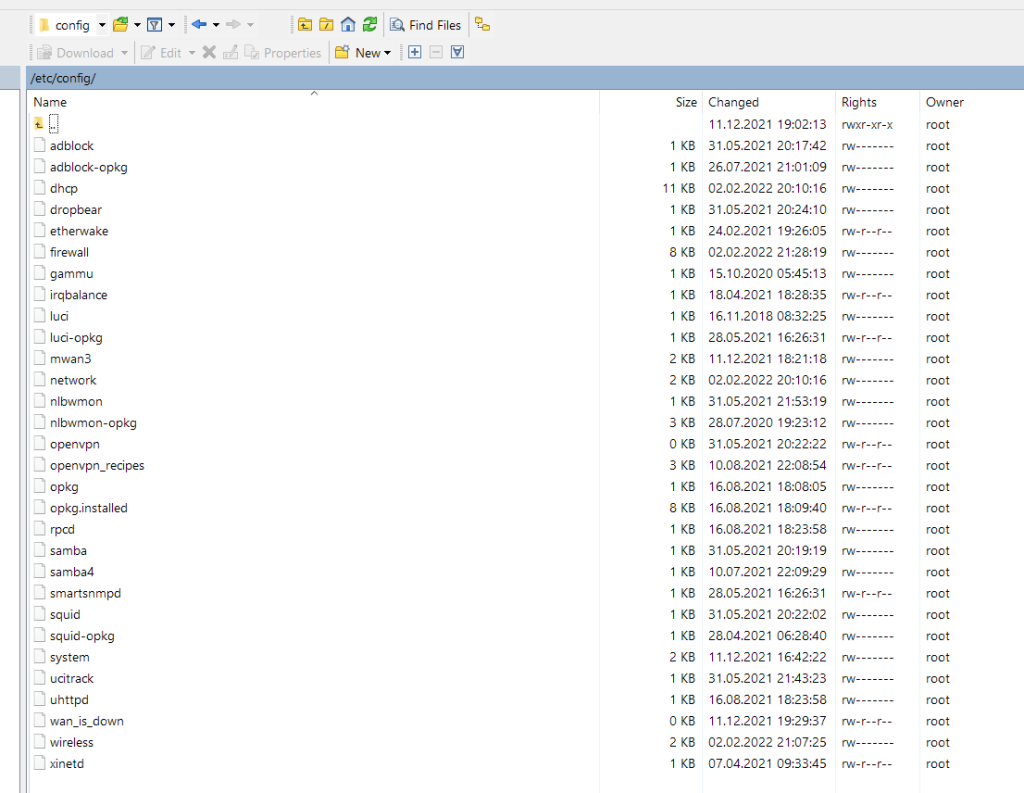This screenshot has height=793, width=1024.
Task: Go back with the blue arrow
Action: click(x=199, y=25)
